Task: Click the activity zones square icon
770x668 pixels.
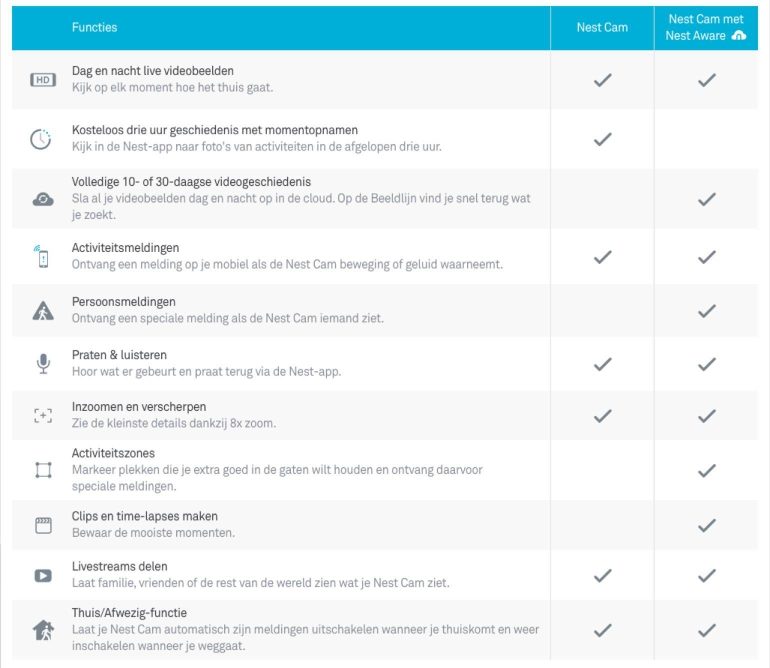Action: tap(43, 470)
